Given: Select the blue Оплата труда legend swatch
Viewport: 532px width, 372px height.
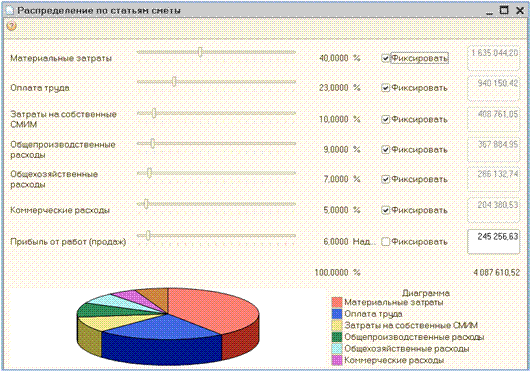Looking at the screenshot, I should [x=337, y=314].
